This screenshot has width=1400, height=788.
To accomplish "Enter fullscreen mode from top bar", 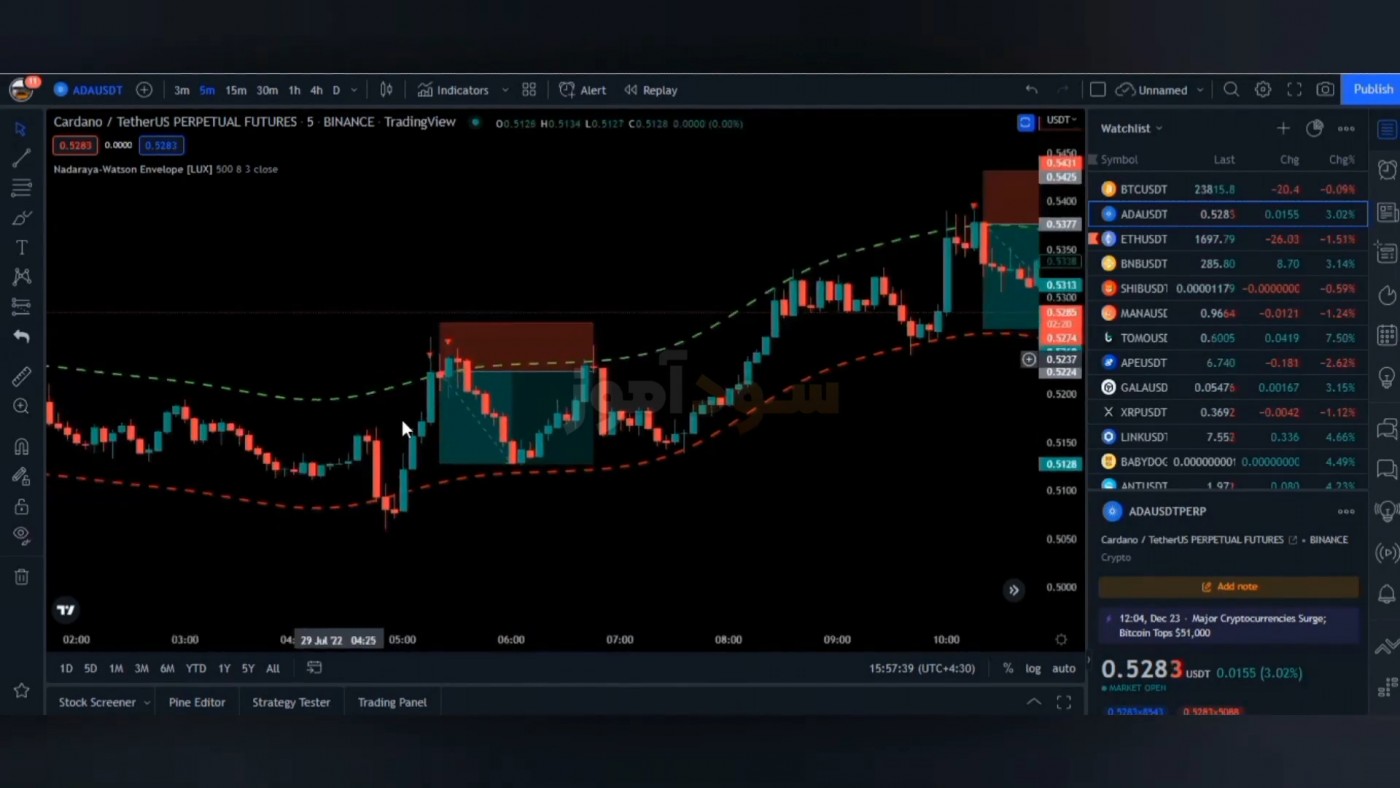I will (x=1294, y=90).
